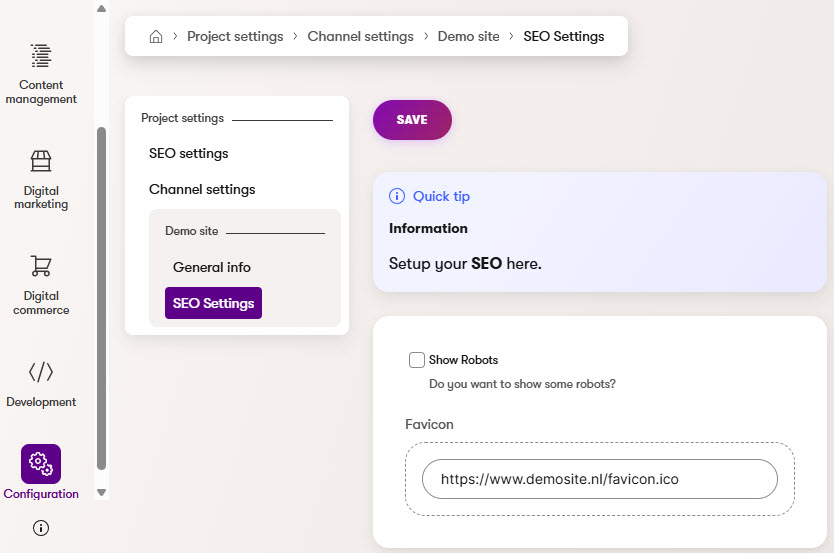Click the Project settings panel heading
This screenshot has height=553, width=834.
click(x=182, y=118)
